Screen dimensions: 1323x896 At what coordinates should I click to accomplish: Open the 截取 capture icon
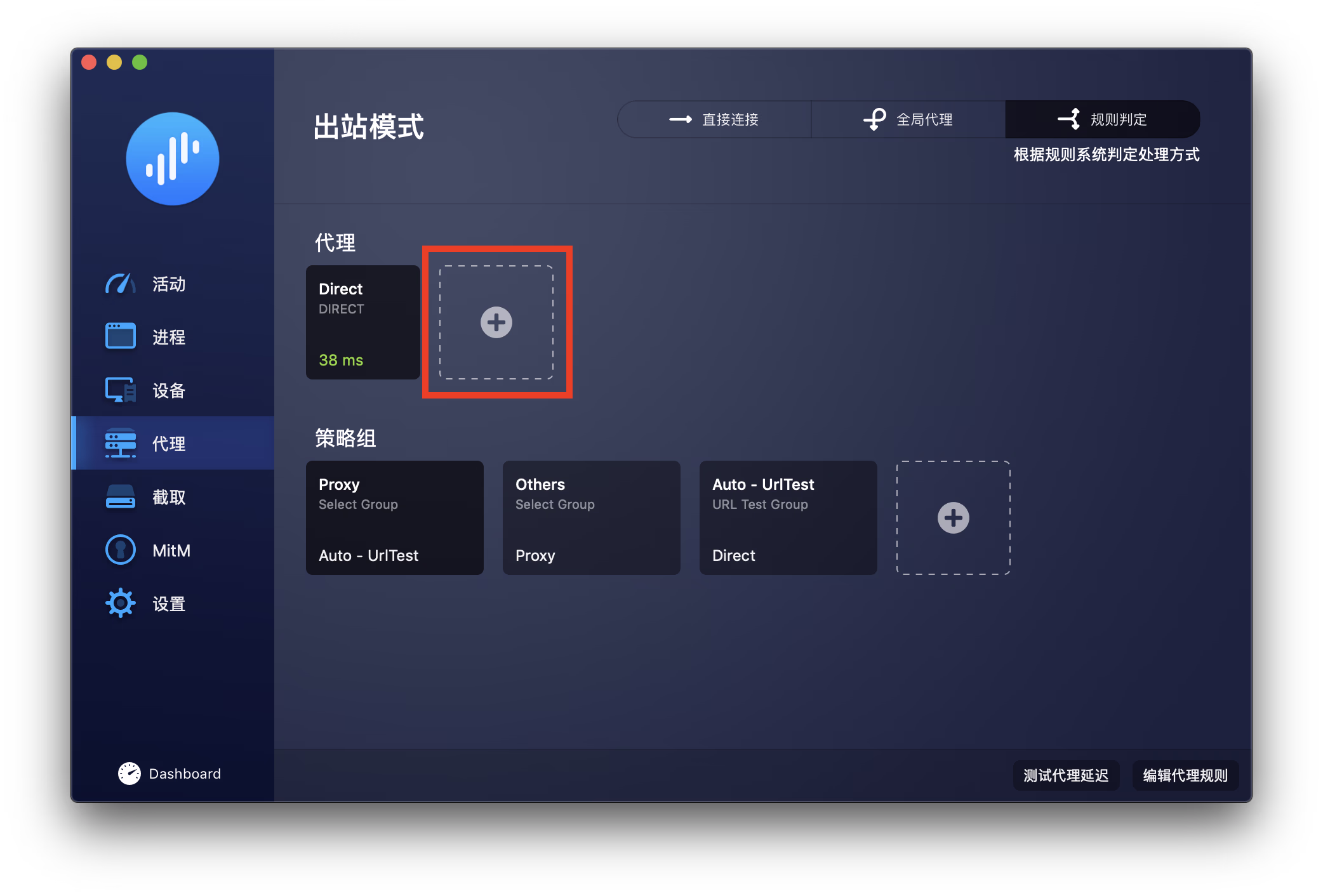pyautogui.click(x=120, y=496)
